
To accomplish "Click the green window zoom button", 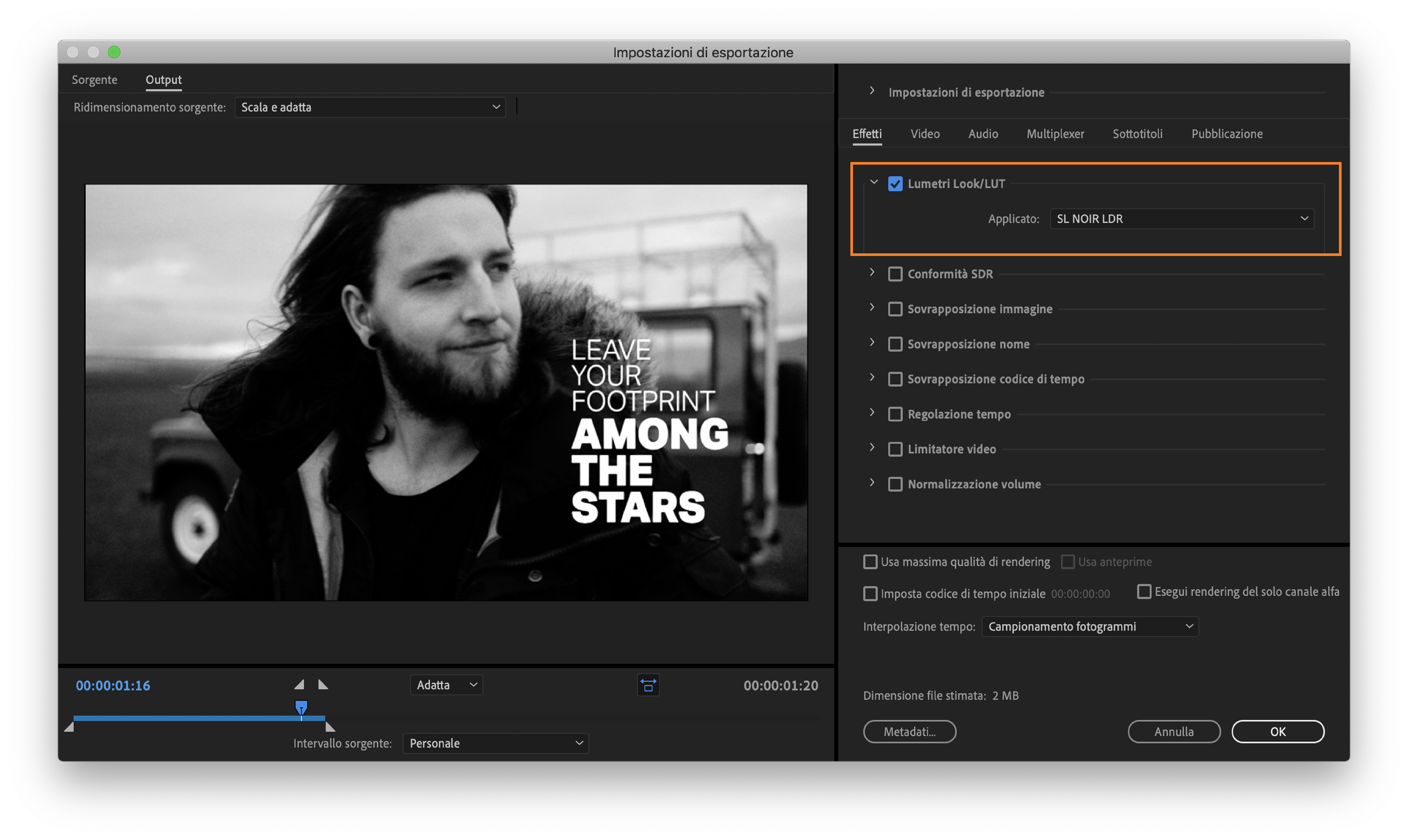I will 114,52.
